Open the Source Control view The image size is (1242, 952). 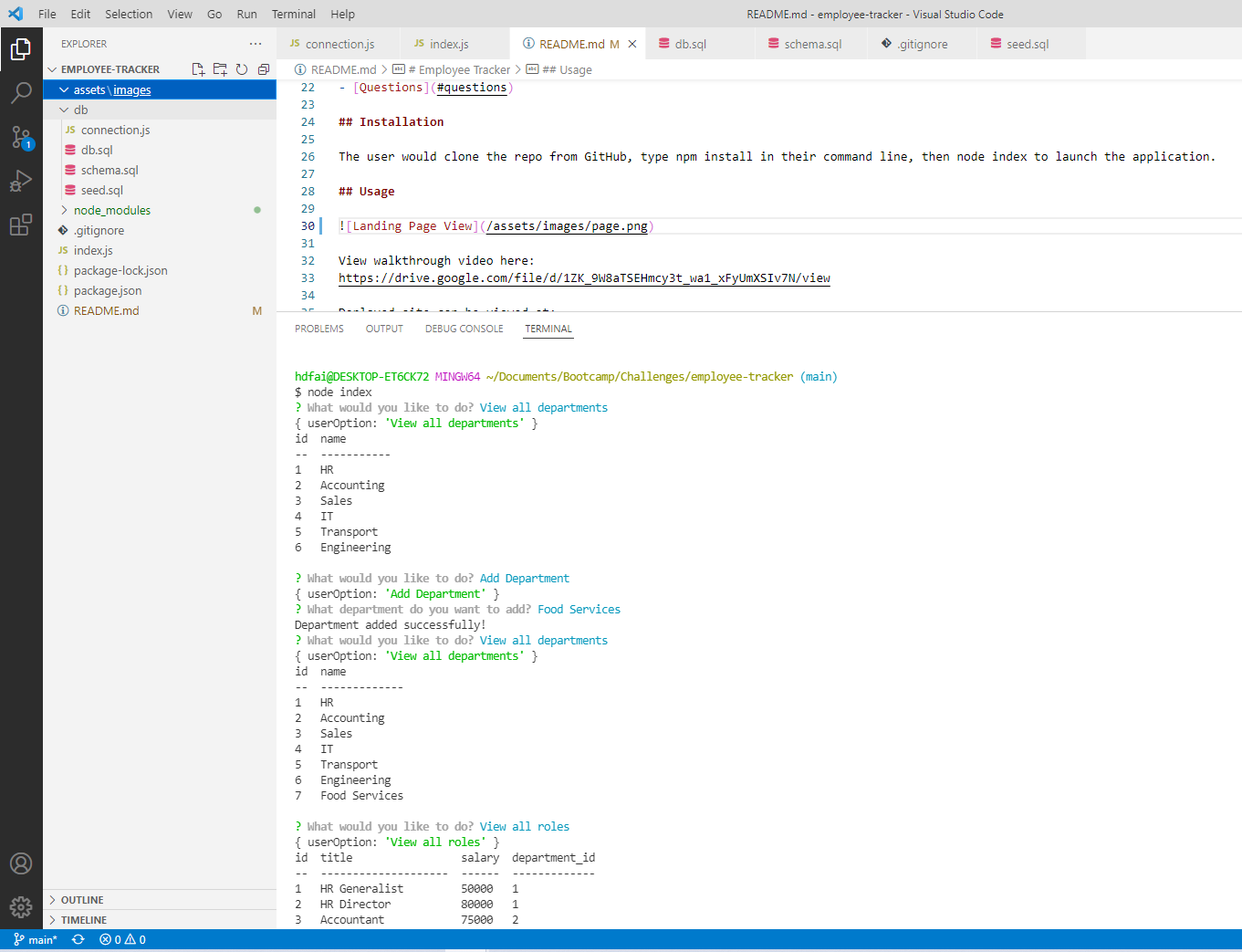pos(21,137)
